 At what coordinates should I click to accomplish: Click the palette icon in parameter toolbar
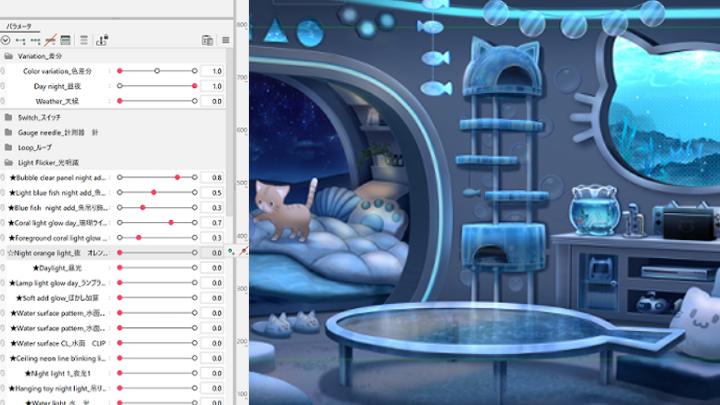pyautogui.click(x=208, y=40)
